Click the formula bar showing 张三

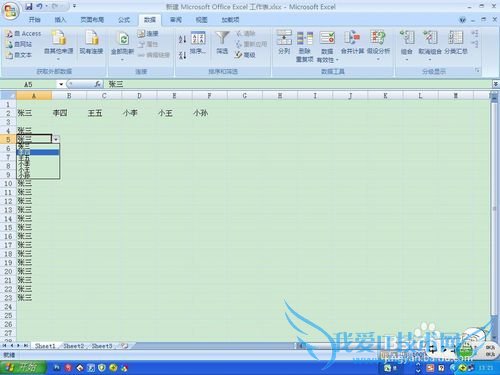point(298,84)
